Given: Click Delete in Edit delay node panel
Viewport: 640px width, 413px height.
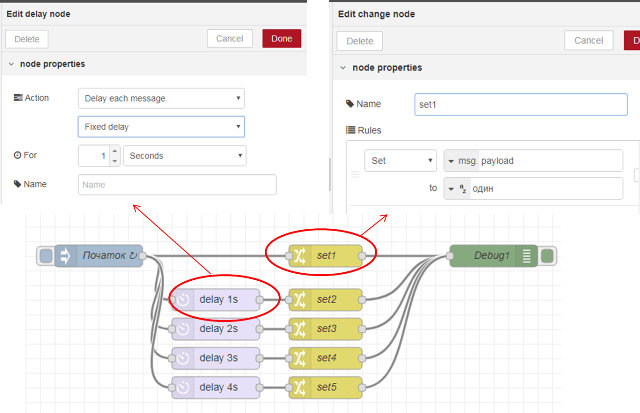Looking at the screenshot, I should (x=27, y=39).
